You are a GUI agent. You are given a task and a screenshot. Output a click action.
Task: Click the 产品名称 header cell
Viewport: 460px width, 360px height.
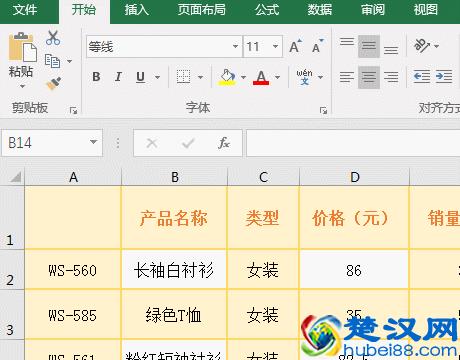[174, 218]
